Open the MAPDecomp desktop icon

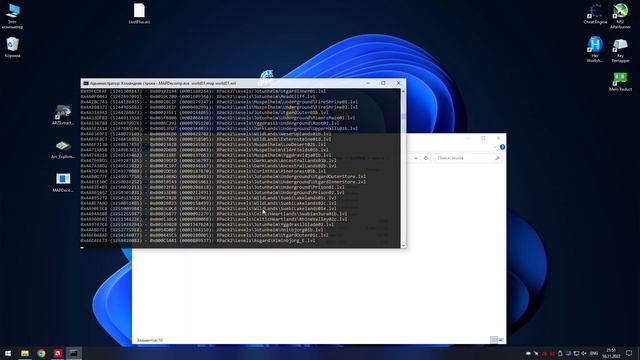pos(63,182)
